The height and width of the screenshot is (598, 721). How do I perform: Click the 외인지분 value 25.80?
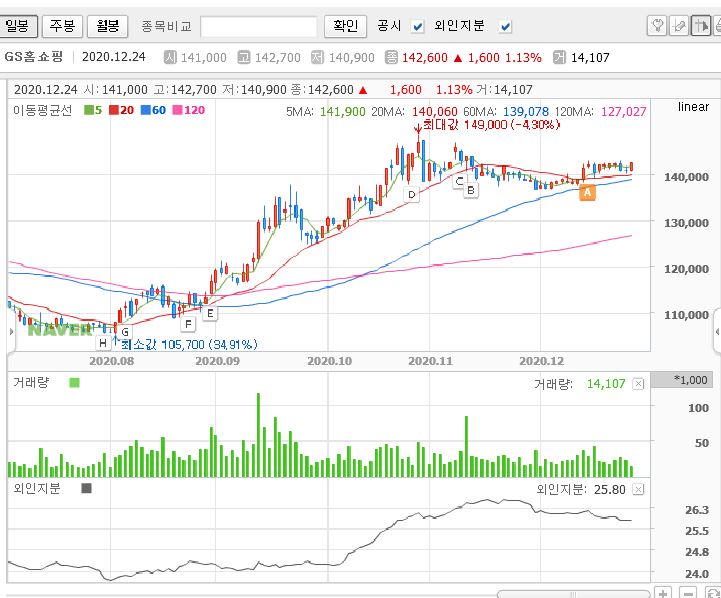609,490
